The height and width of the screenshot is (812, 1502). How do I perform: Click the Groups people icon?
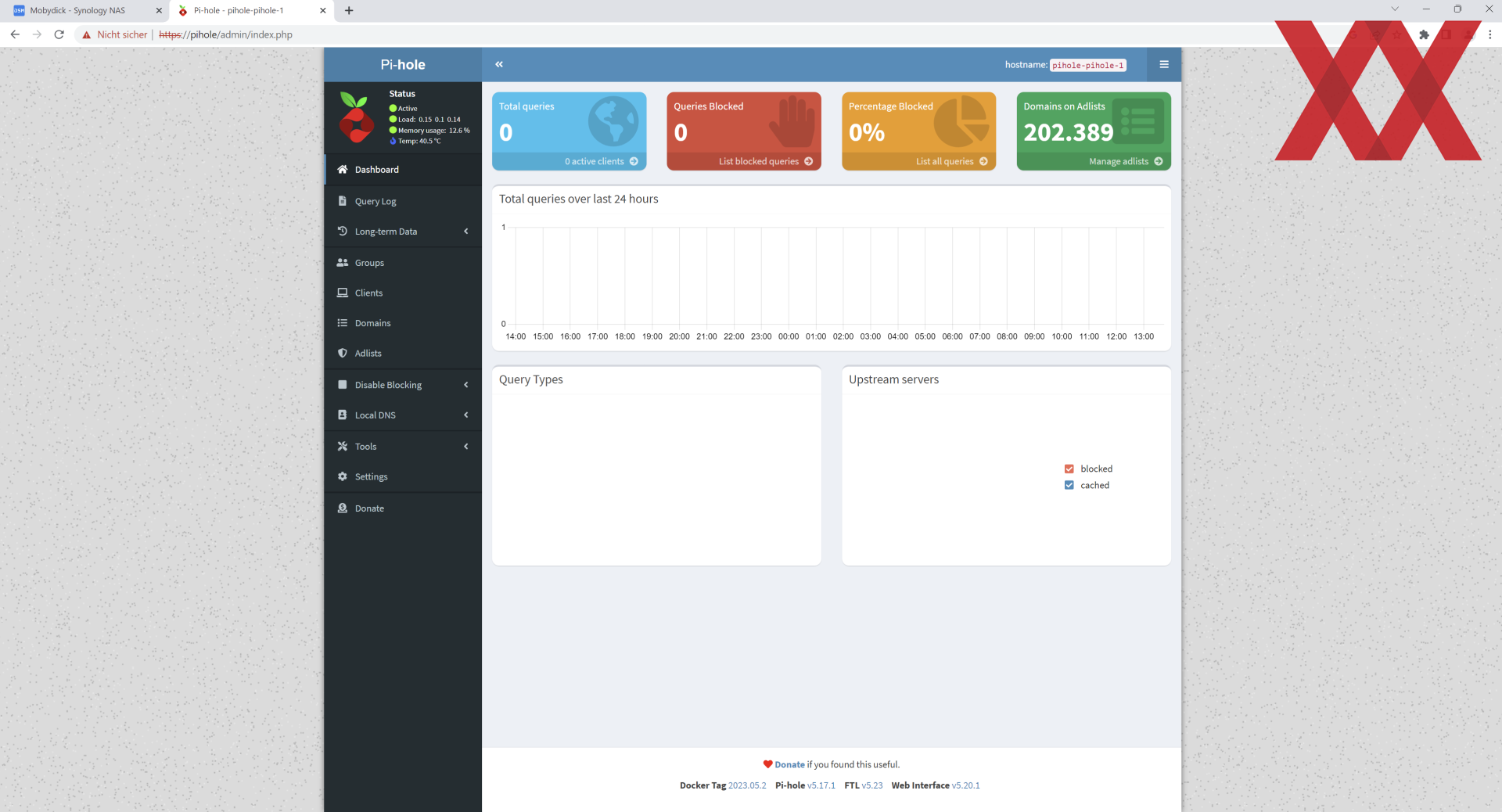coord(342,263)
